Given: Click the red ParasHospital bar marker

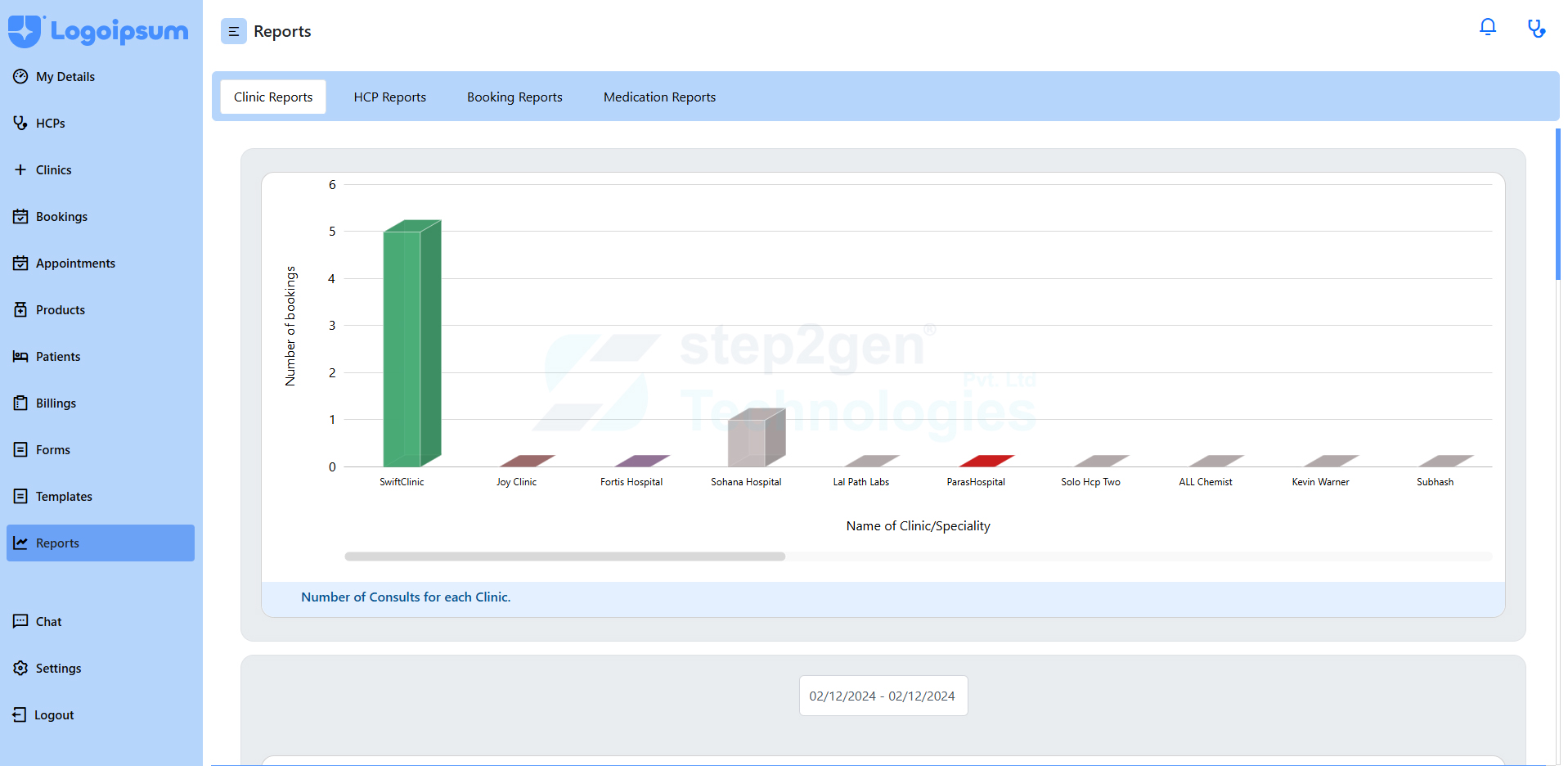Looking at the screenshot, I should (986, 461).
